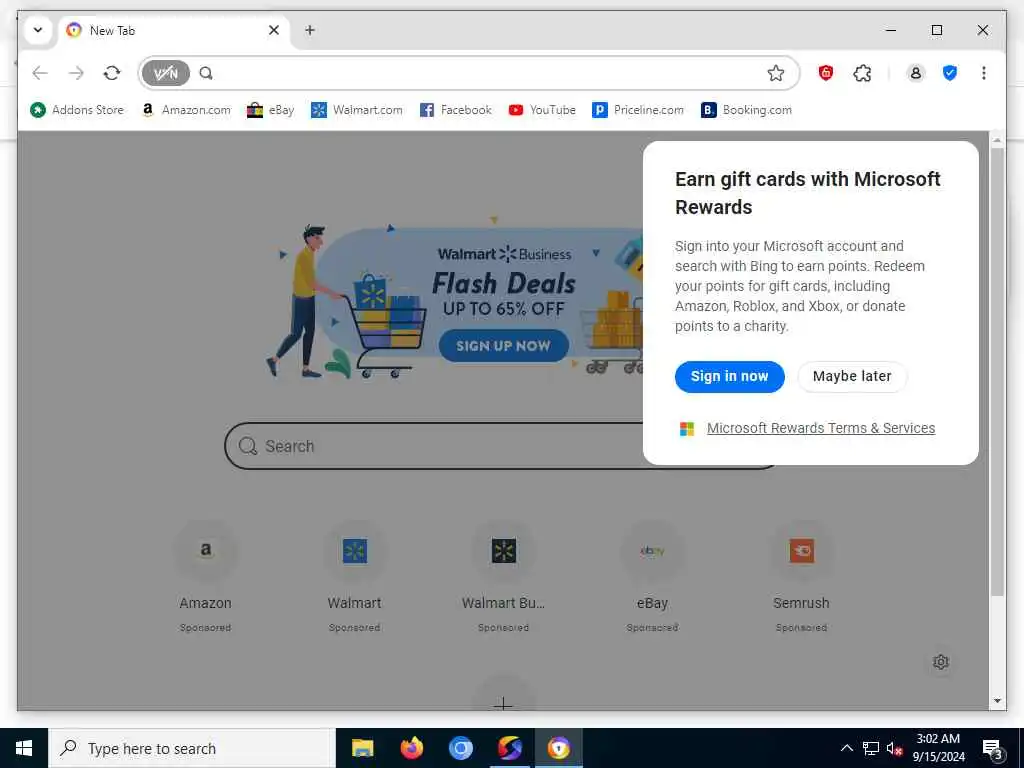This screenshot has width=1024, height=768.
Task: Open Priceline.com bookmark
Action: [638, 110]
